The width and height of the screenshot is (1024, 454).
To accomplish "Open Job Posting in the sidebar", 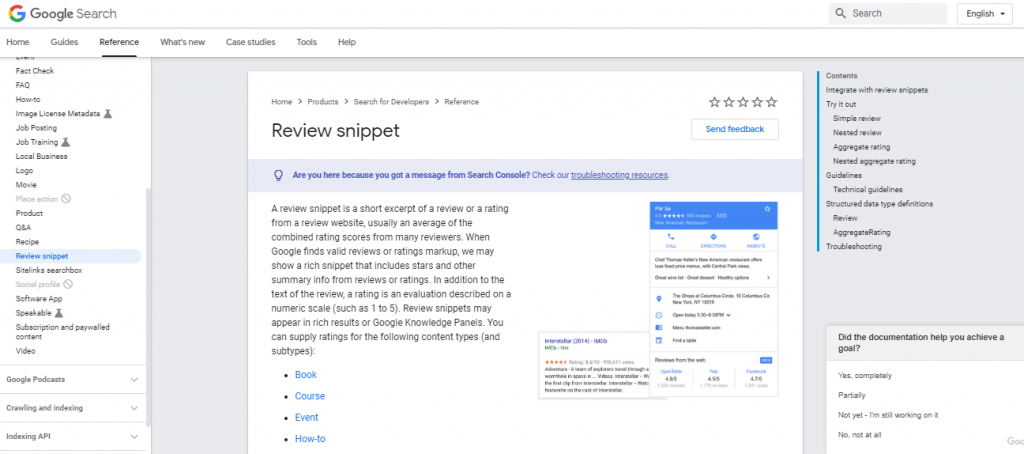I will 36,128.
